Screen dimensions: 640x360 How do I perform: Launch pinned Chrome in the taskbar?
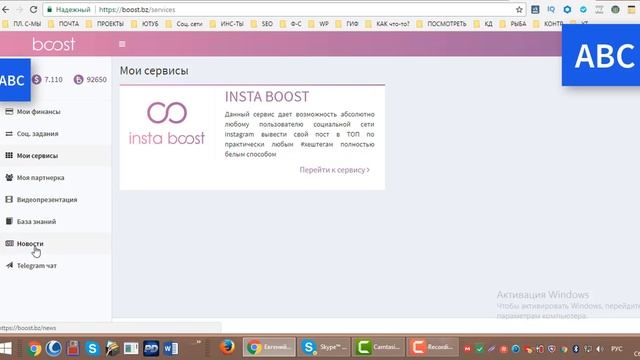(34, 348)
